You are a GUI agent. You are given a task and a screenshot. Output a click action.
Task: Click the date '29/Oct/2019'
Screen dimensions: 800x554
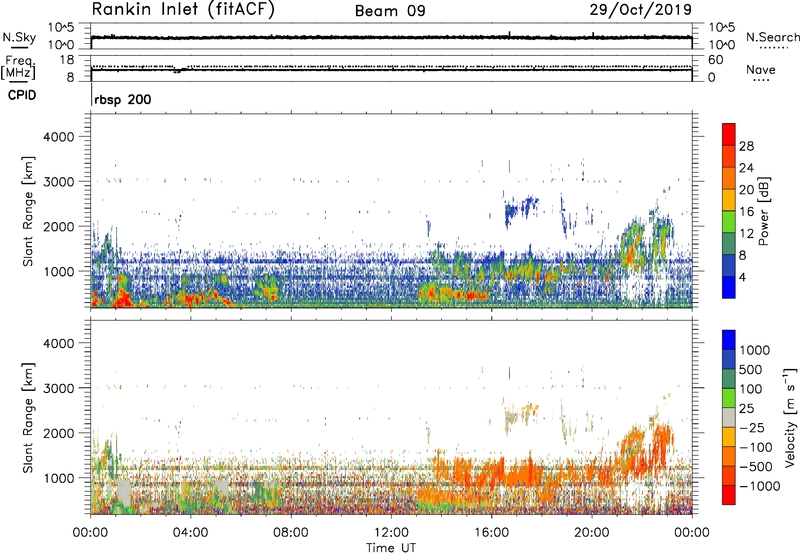(x=641, y=9)
